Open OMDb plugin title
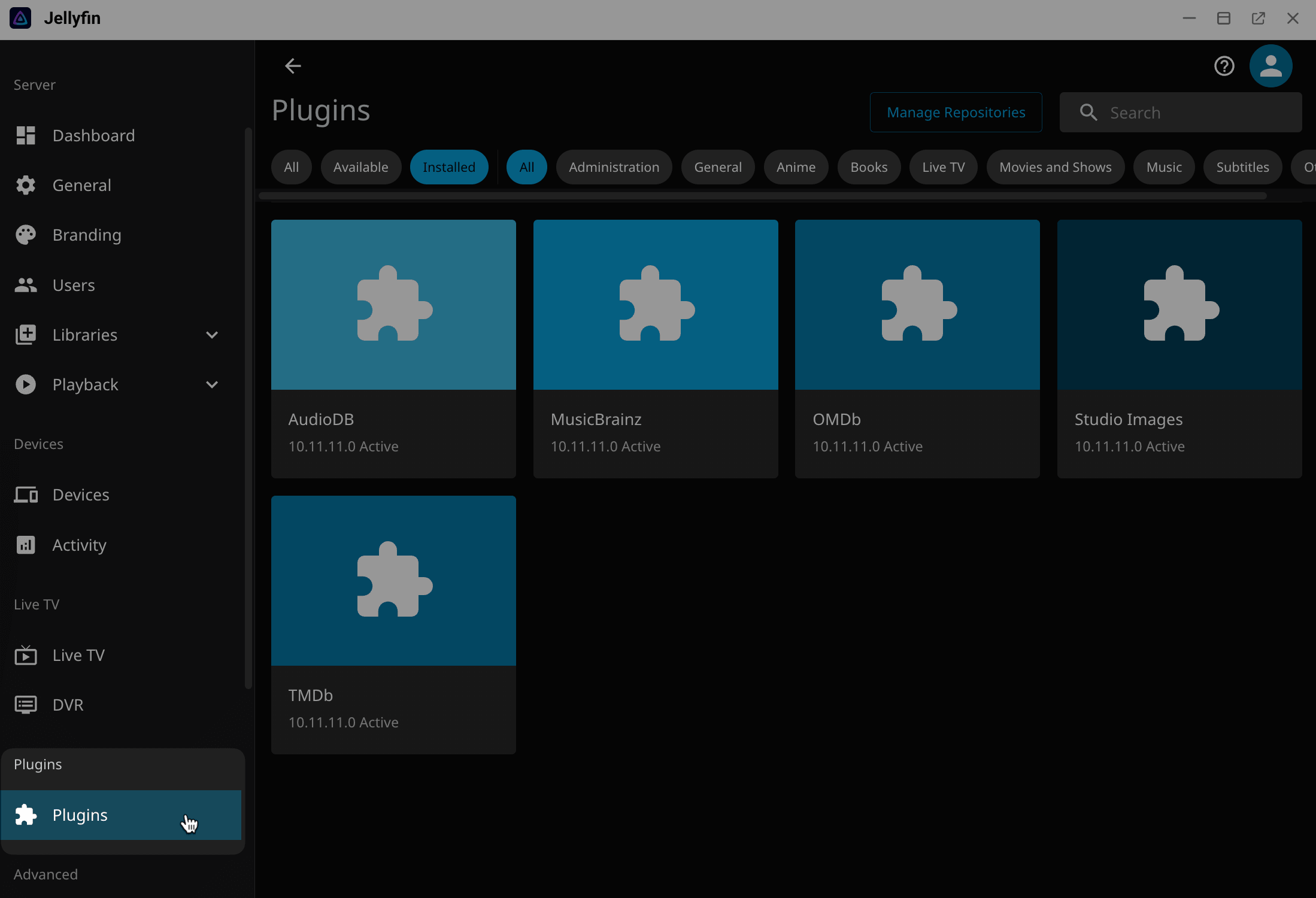Image resolution: width=1316 pixels, height=898 pixels. click(x=836, y=419)
